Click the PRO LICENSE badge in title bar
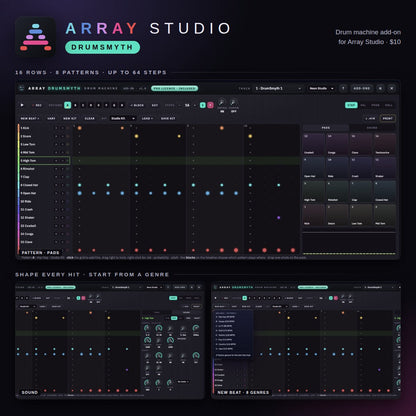Screen dimensions: 416x416 tap(175, 88)
